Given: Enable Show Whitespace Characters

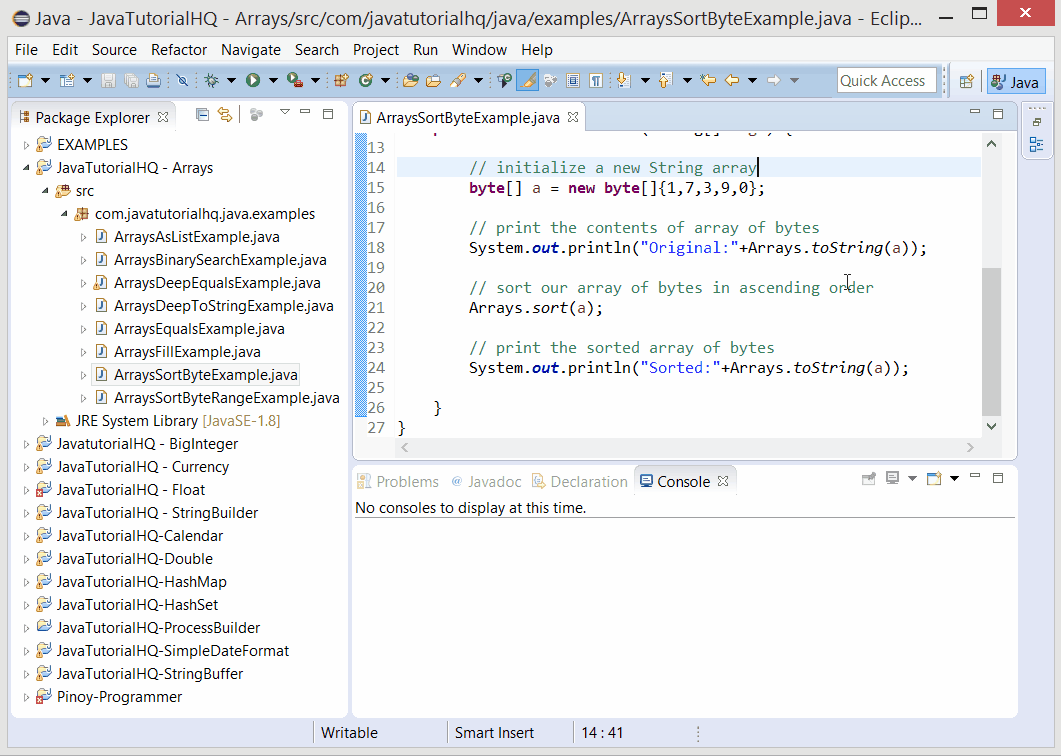Looking at the screenshot, I should 598,78.
